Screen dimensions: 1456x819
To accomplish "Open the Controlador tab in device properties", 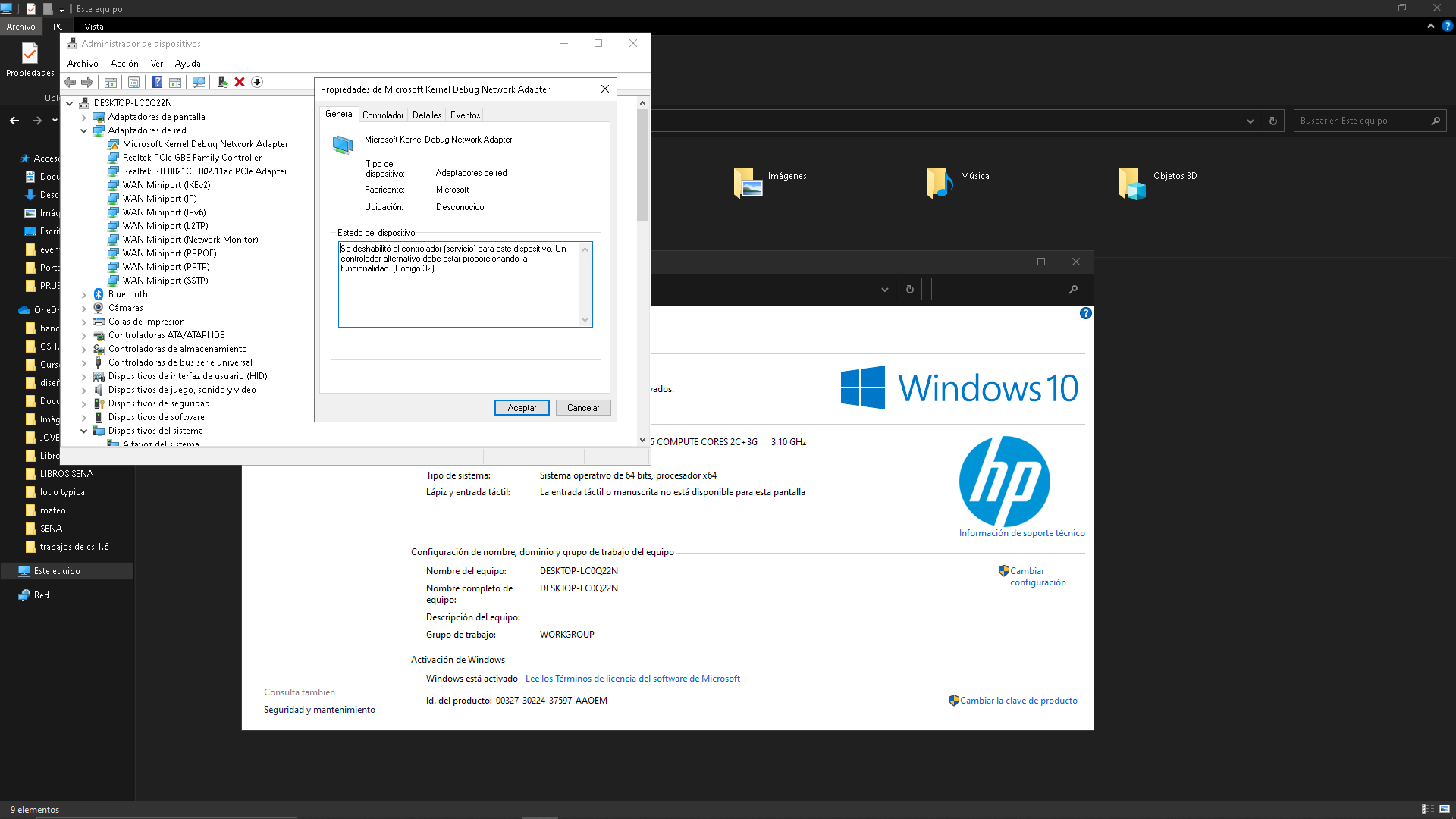I will 382,114.
